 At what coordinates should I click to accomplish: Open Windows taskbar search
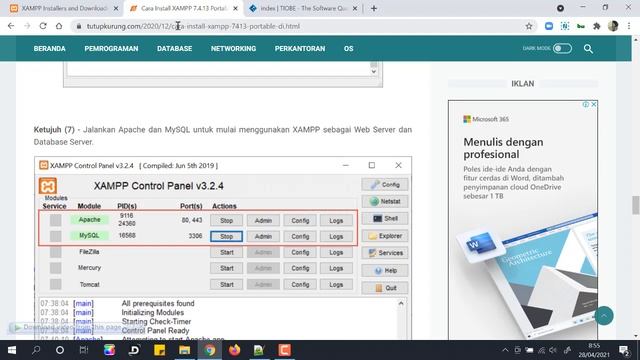tap(36, 350)
